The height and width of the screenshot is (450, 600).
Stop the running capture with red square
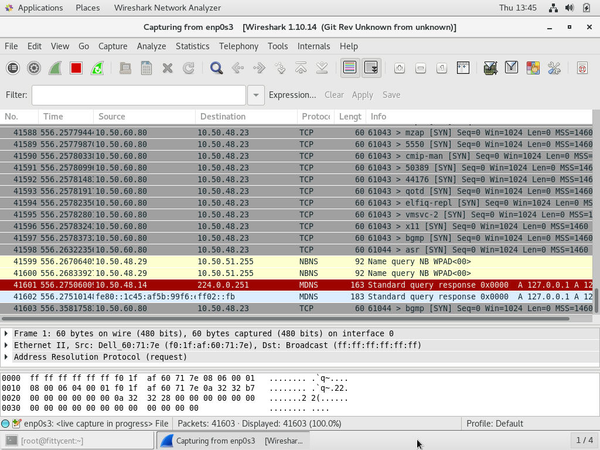tap(76, 68)
